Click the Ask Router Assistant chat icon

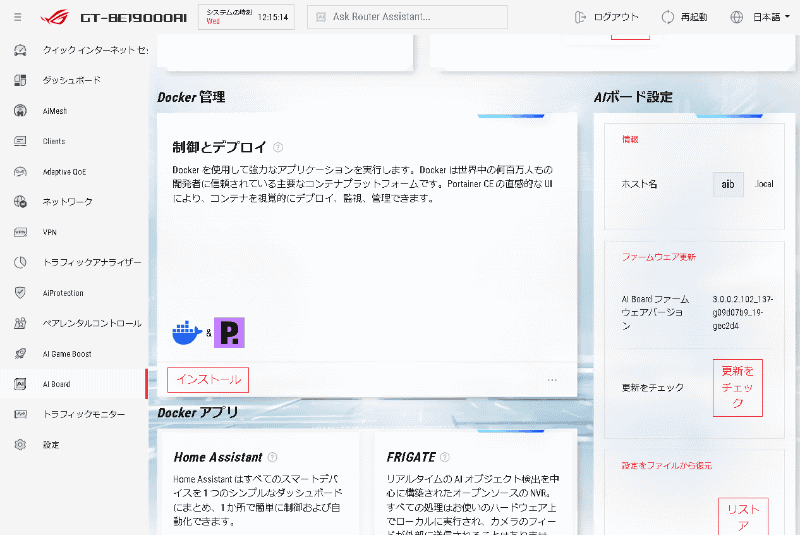pyautogui.click(x=321, y=17)
